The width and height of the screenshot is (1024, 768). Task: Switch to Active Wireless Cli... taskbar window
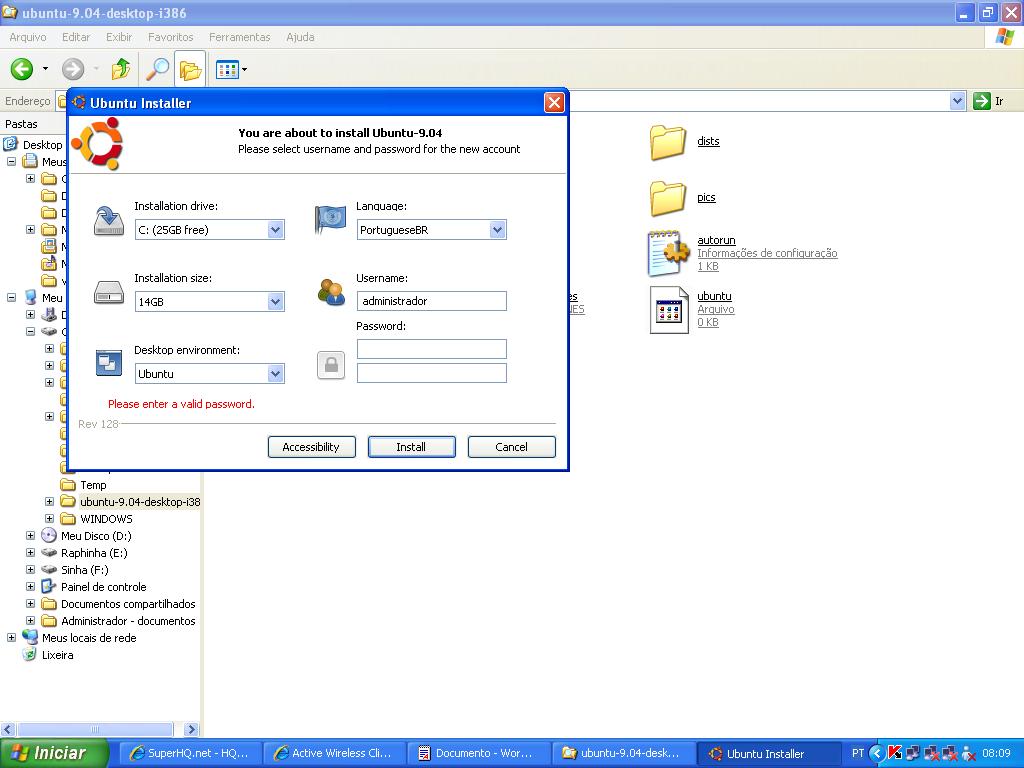click(333, 753)
